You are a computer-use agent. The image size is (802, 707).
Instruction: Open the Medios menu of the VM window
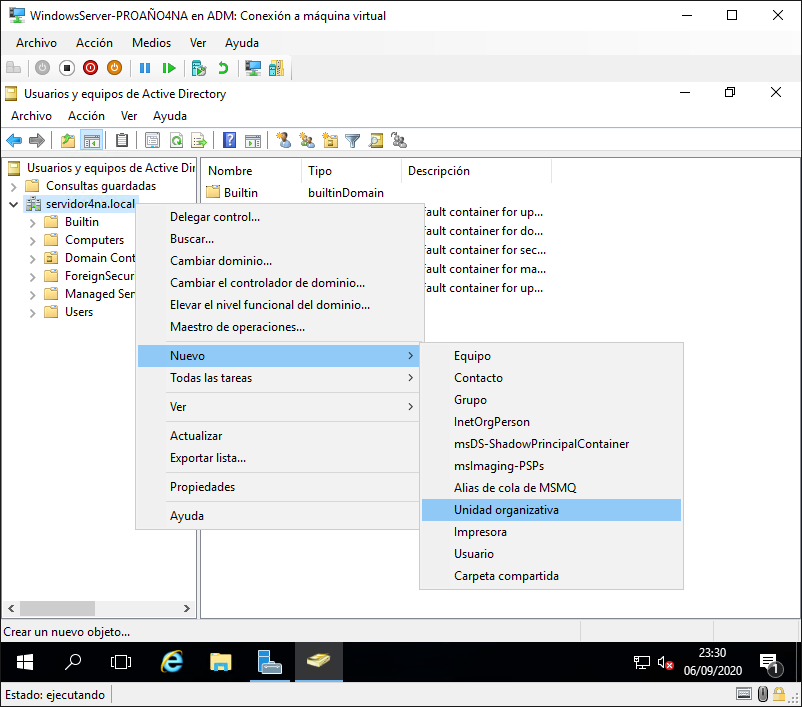click(151, 43)
